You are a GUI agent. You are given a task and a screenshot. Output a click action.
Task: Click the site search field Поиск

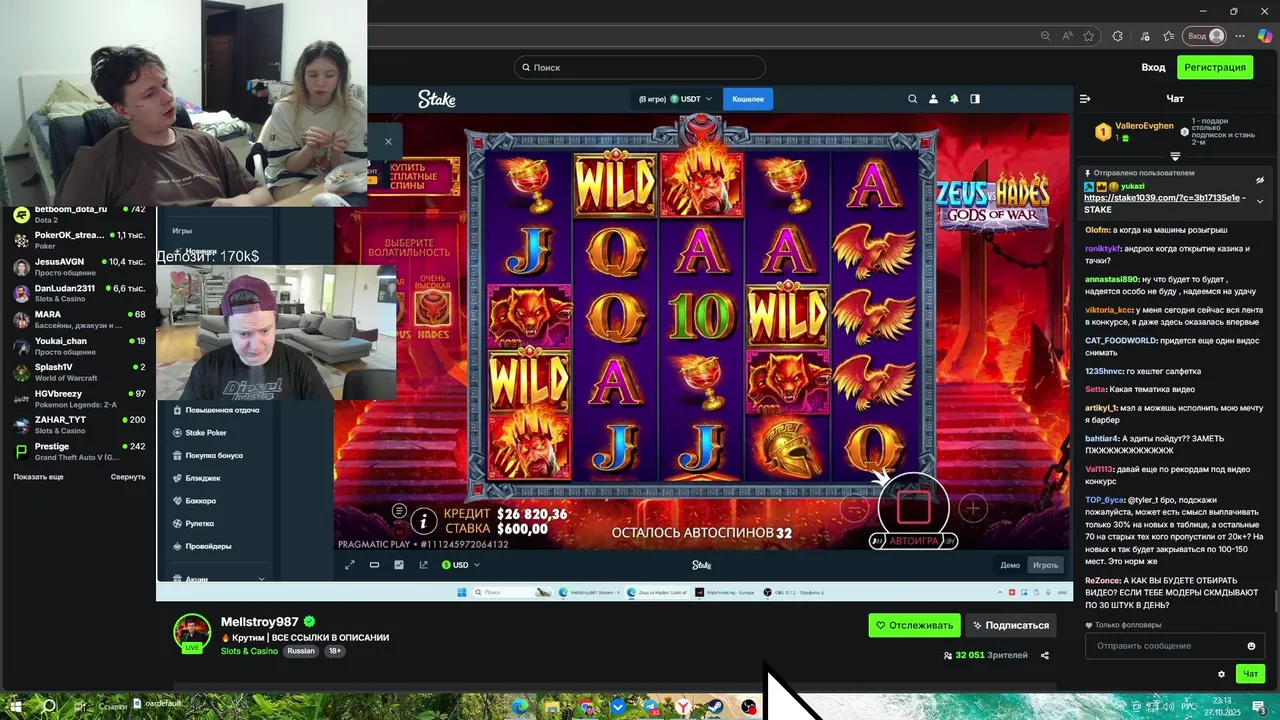coord(640,67)
